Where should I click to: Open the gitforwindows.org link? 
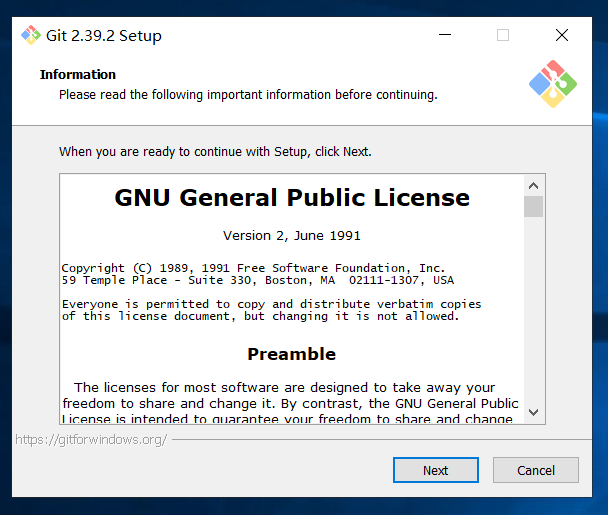pos(91,440)
